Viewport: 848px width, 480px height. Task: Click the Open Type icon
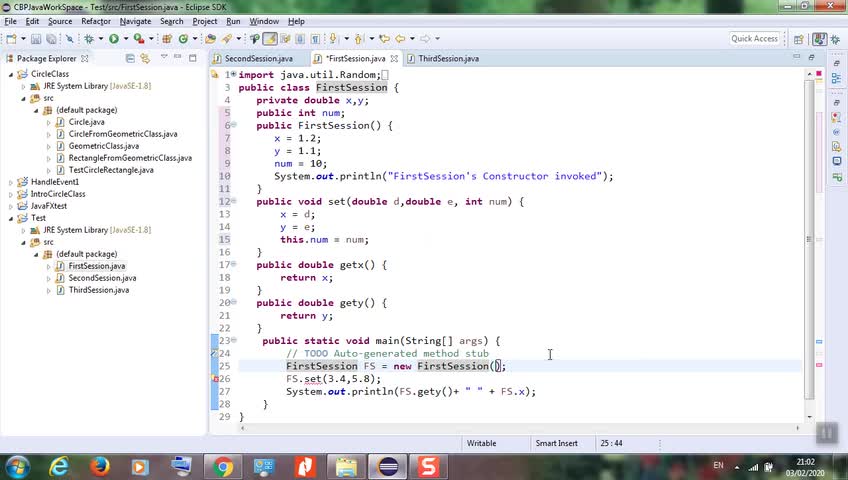[x=210, y=39]
